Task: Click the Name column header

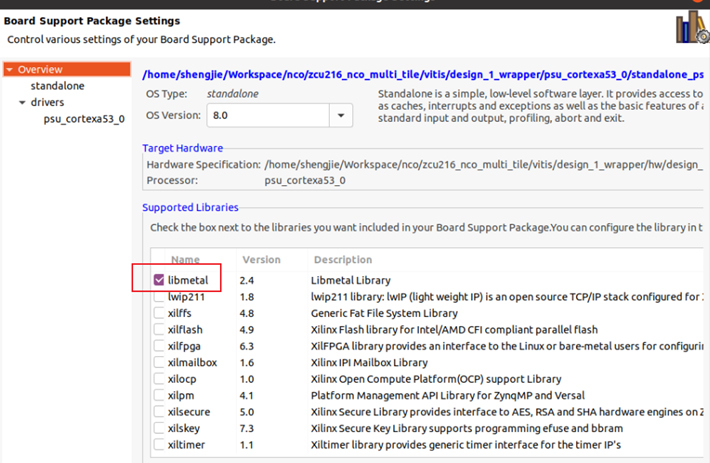Action: tap(184, 260)
